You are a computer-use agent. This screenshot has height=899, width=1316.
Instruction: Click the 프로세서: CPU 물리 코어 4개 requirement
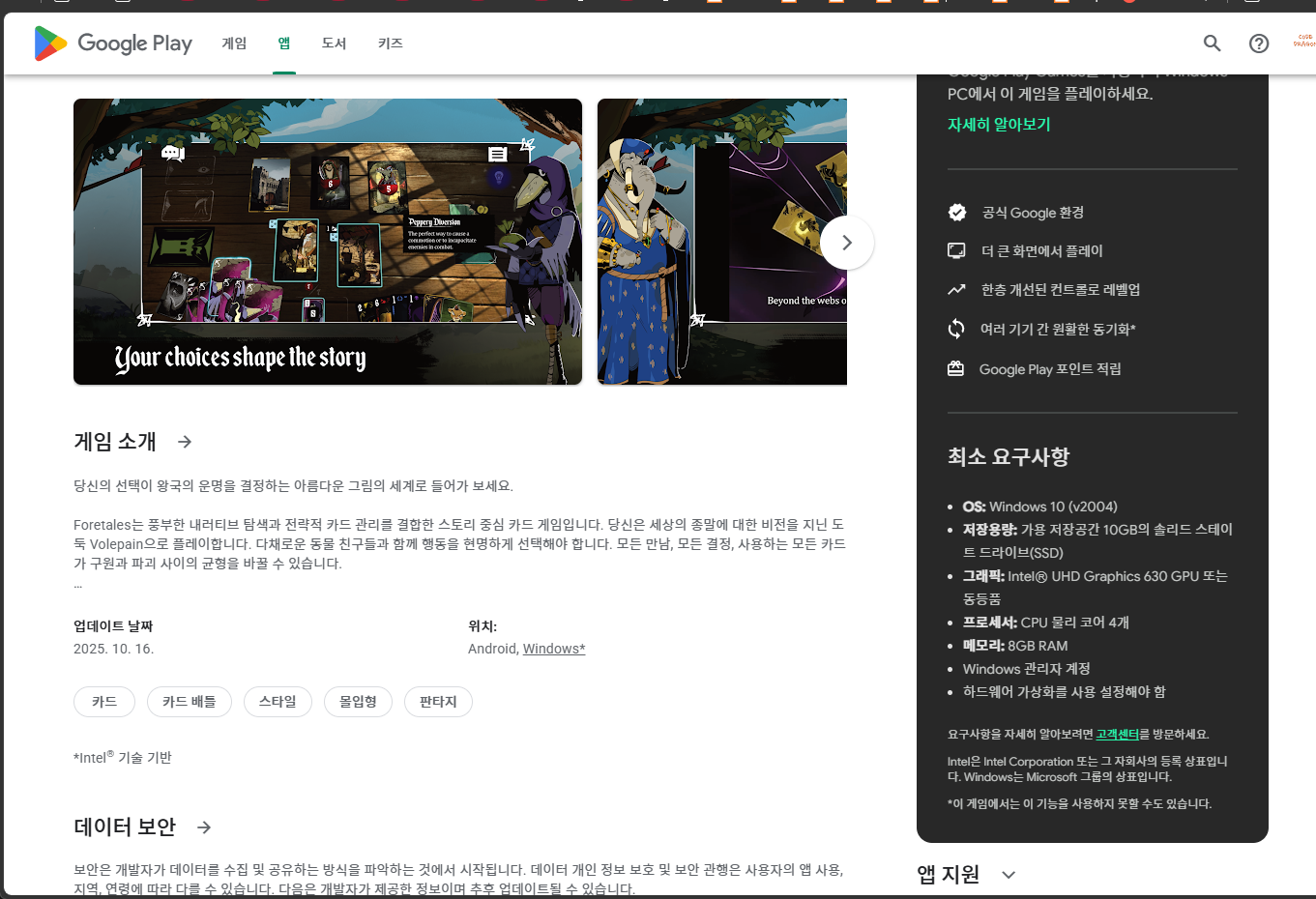click(1046, 623)
